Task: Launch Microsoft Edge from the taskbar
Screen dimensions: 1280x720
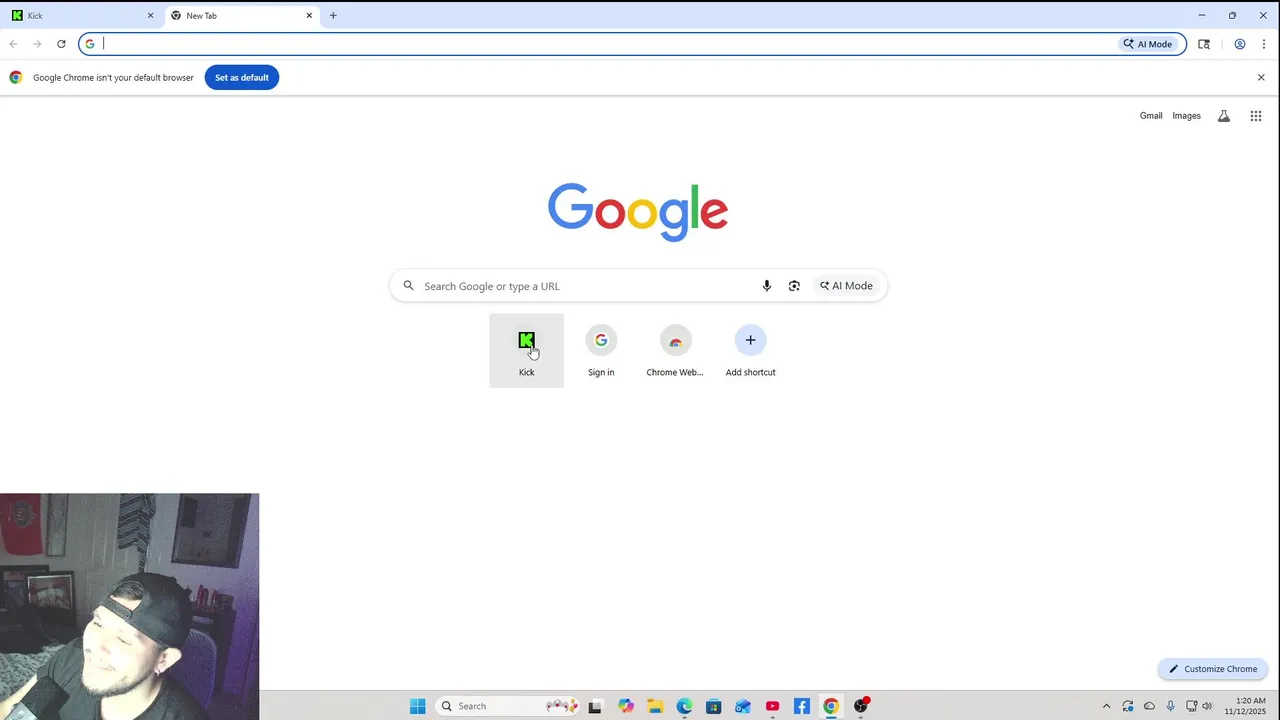Action: tap(684, 706)
